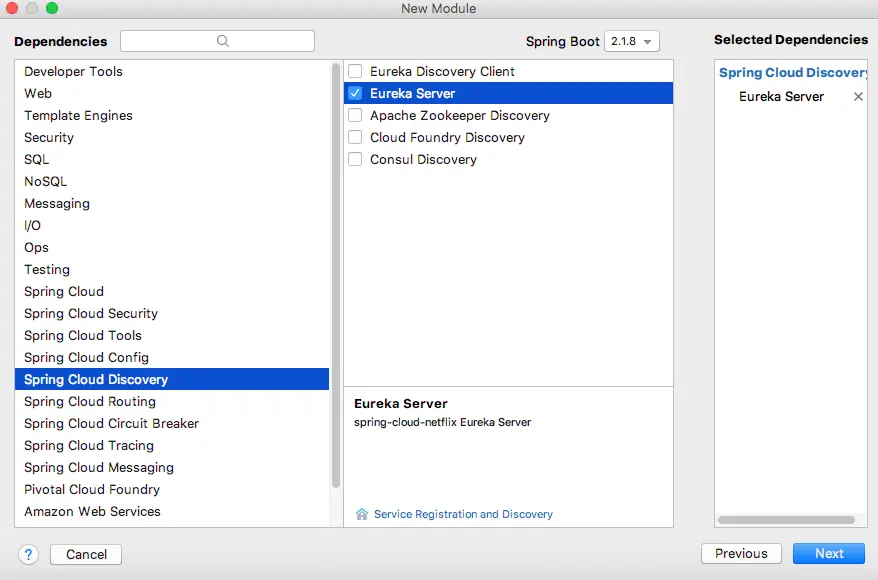
Task: Click the search magnifier icon in Dependencies field
Action: click(x=223, y=41)
